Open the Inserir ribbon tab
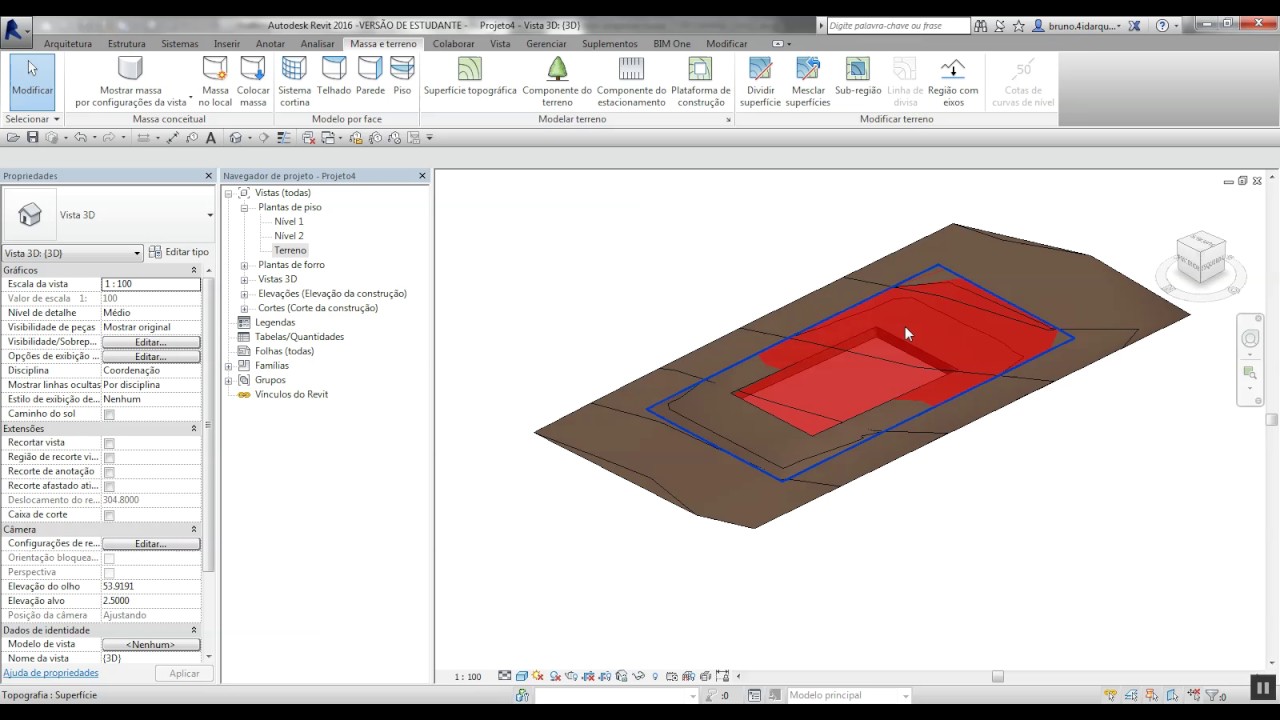 point(227,44)
